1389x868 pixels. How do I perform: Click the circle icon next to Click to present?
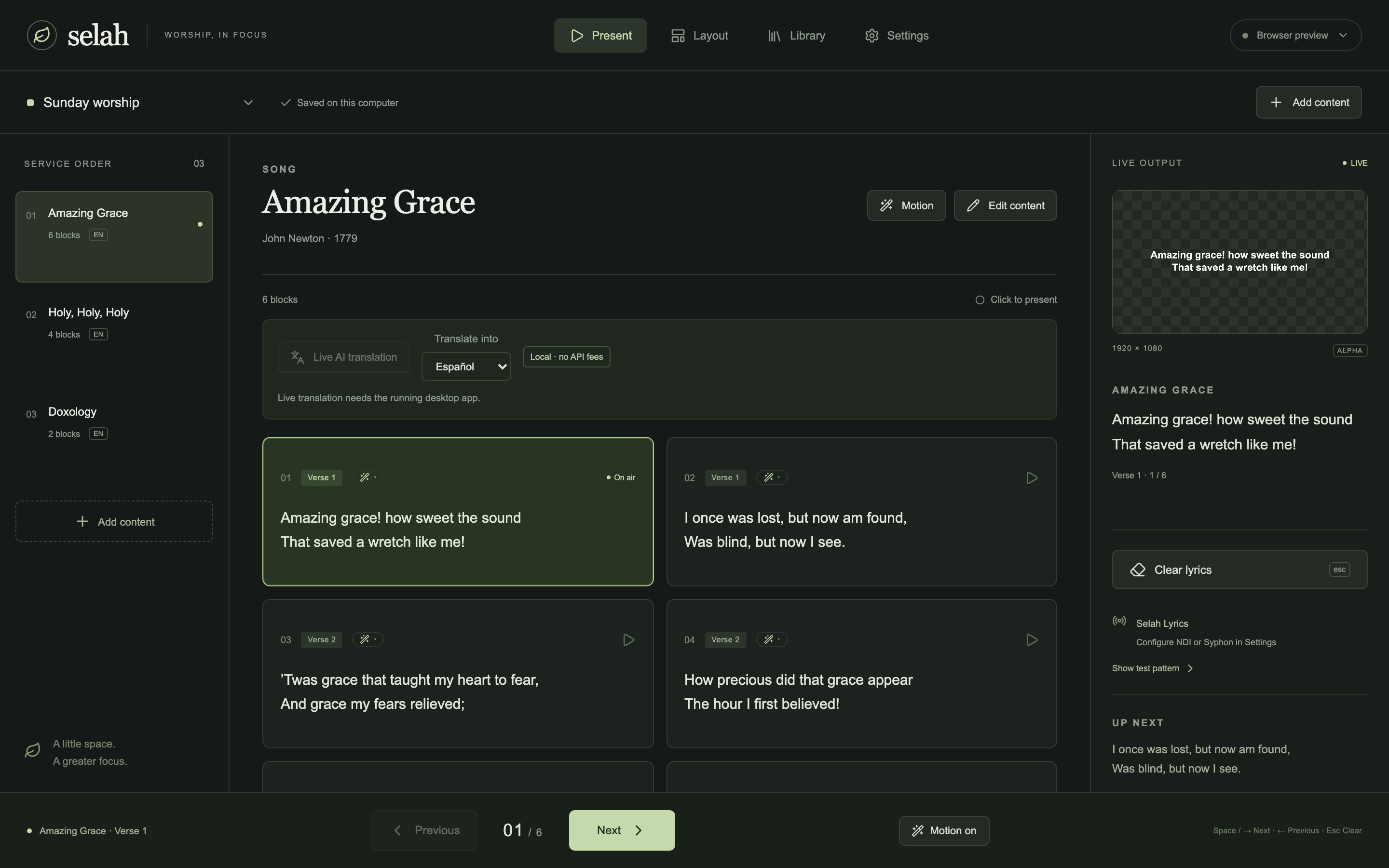(x=980, y=299)
